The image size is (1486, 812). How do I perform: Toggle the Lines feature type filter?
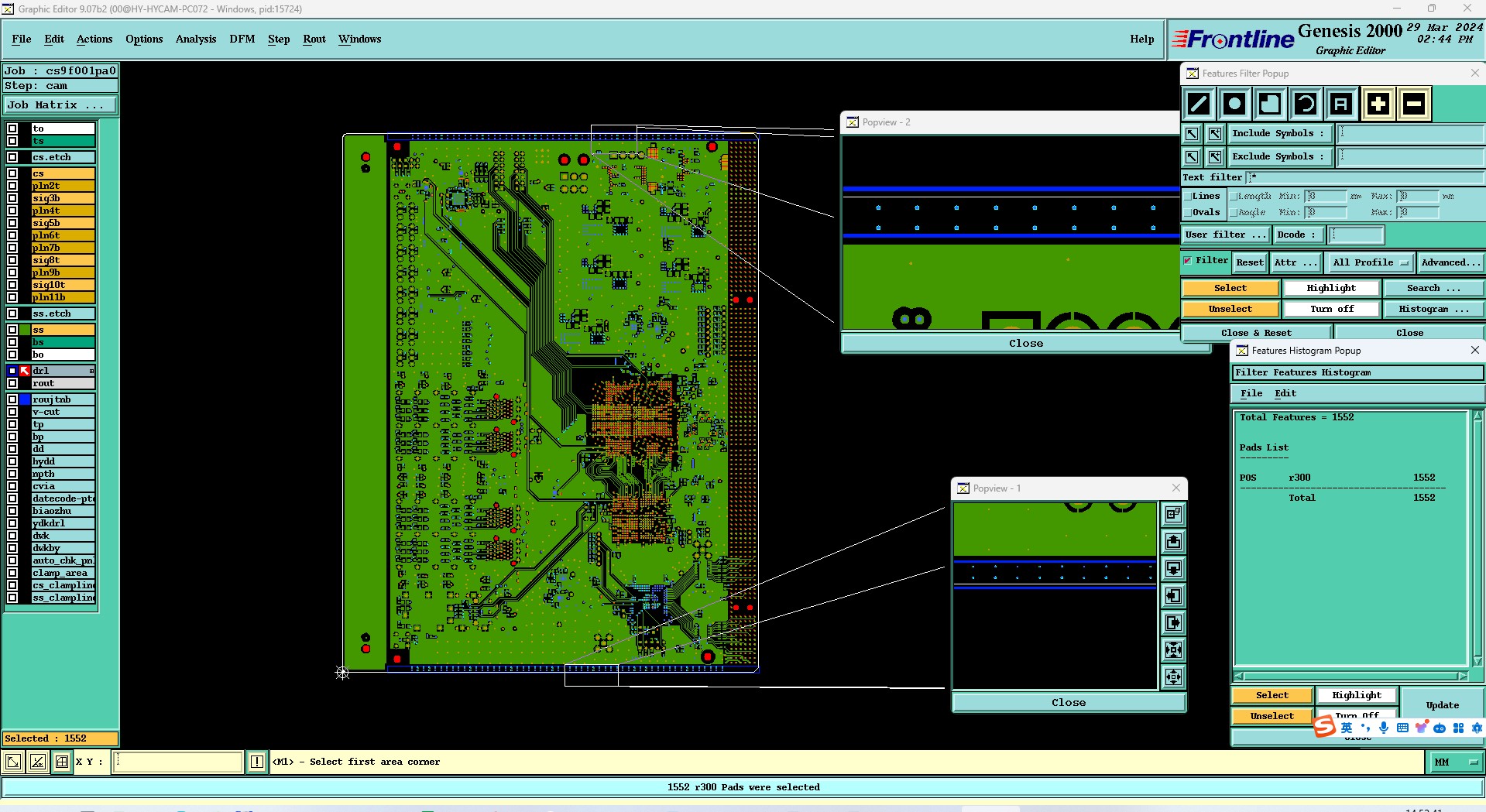[1199, 104]
